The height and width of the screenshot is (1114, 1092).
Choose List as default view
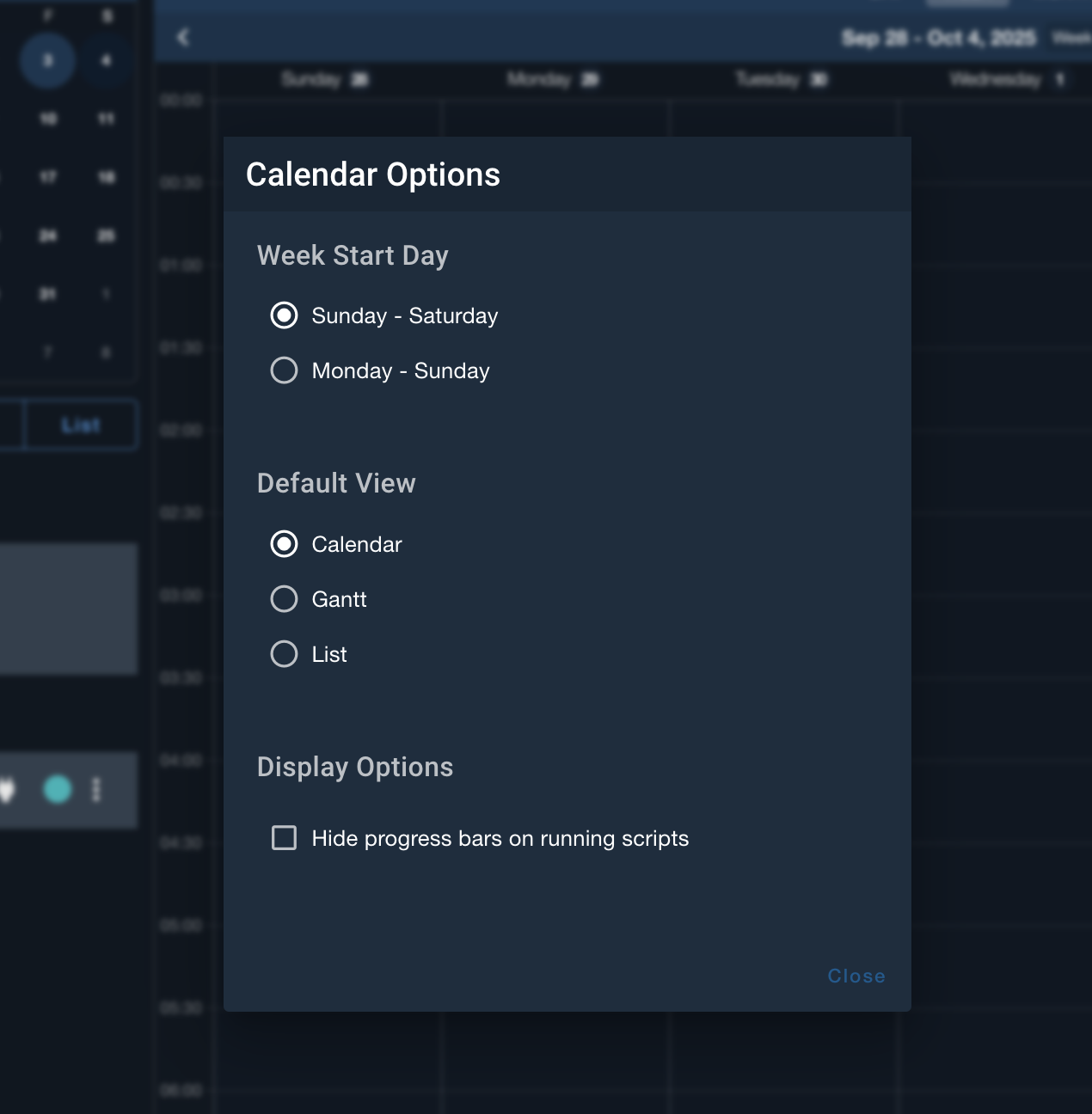pyautogui.click(x=284, y=654)
